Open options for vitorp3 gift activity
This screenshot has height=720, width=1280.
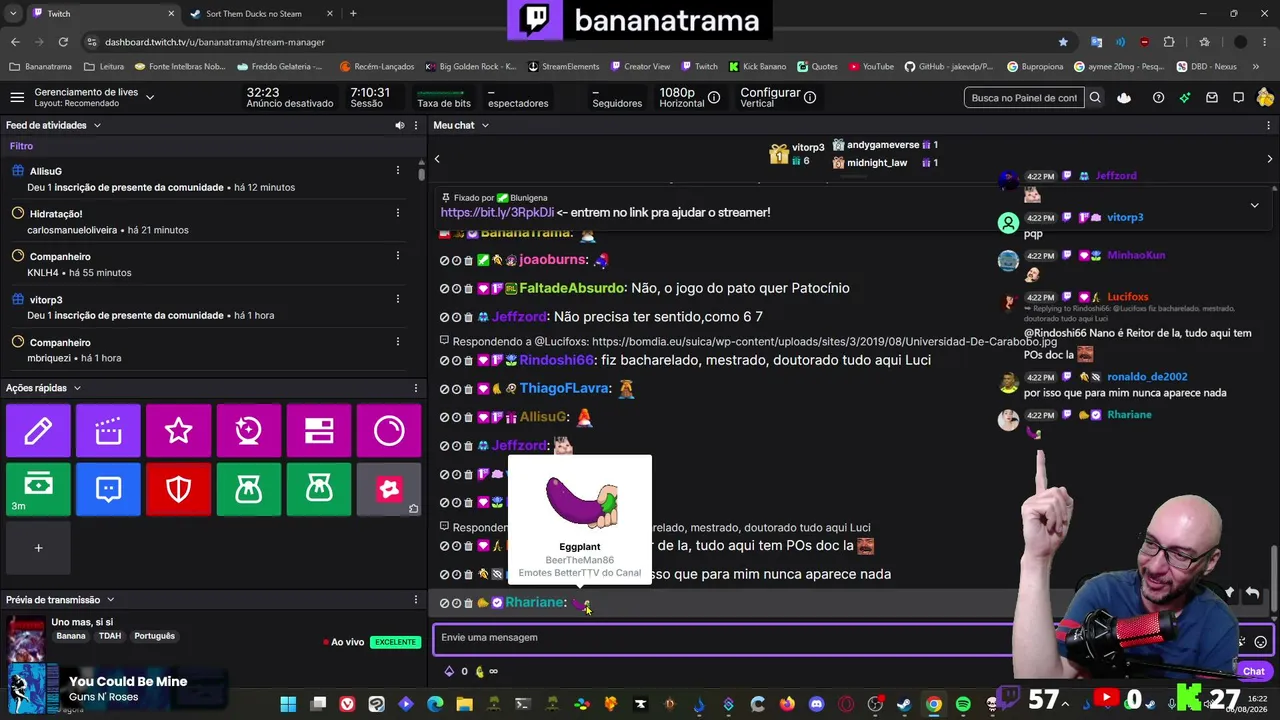[398, 299]
